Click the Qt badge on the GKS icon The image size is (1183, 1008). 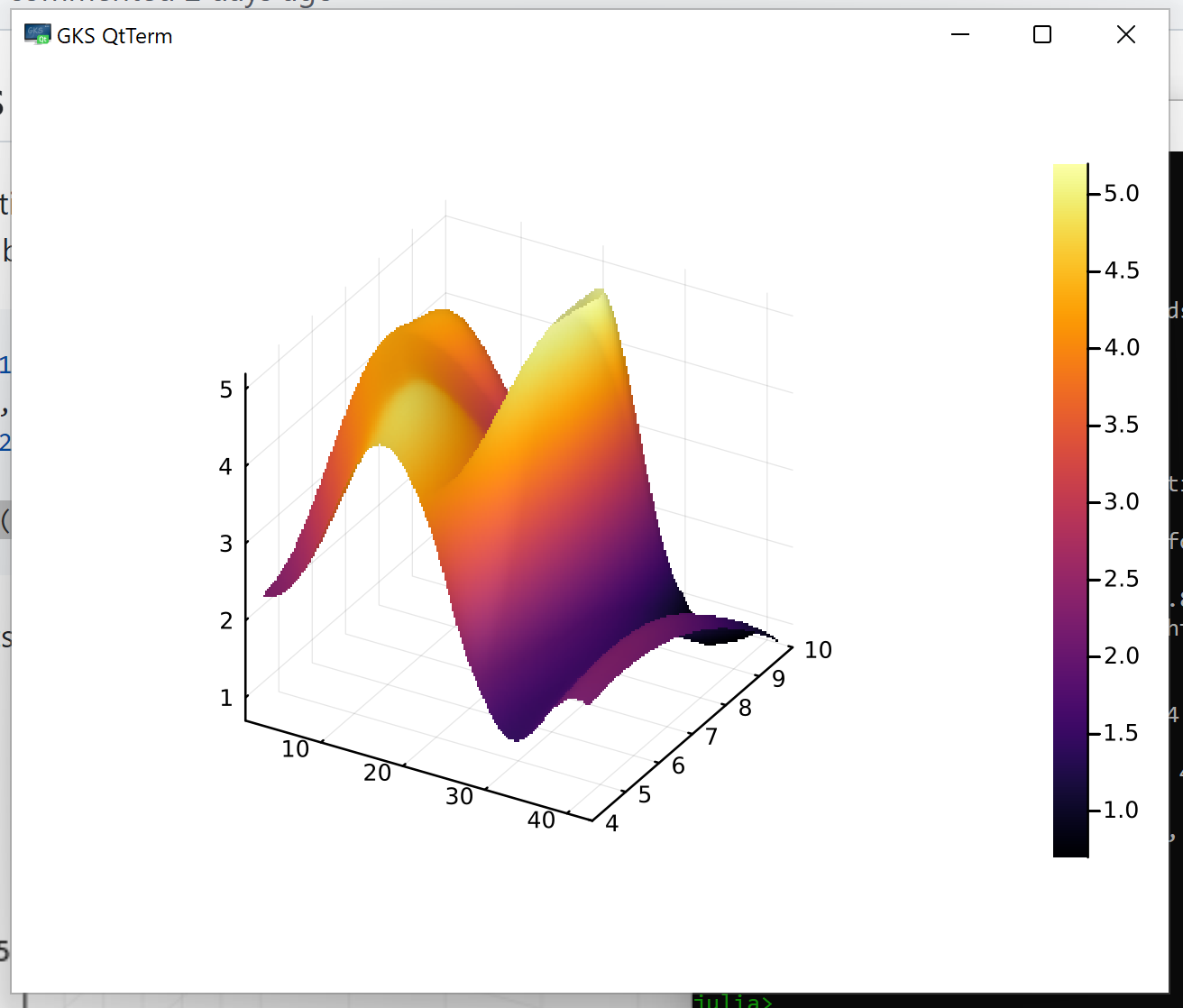pos(42,41)
